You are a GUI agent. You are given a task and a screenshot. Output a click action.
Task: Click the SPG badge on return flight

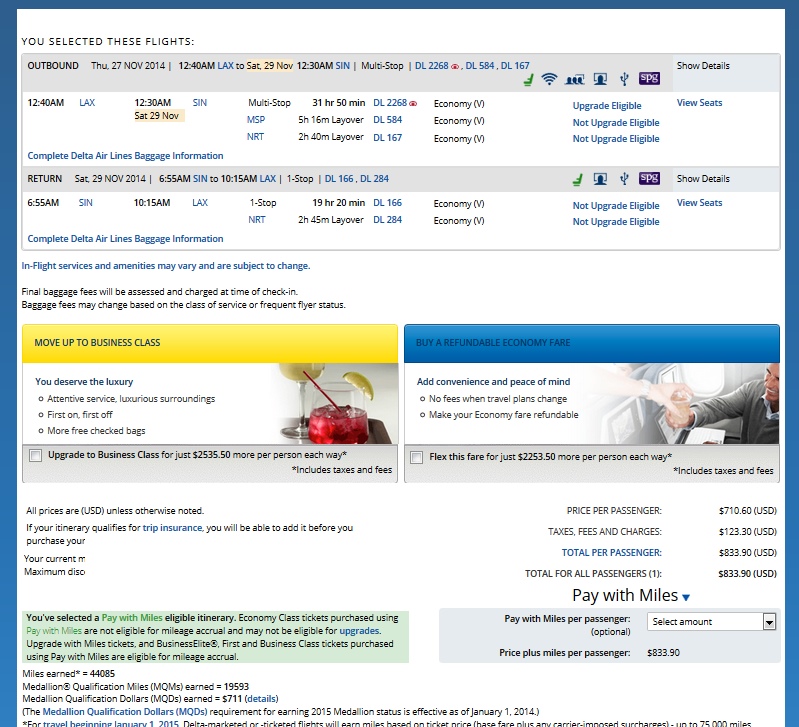[x=649, y=178]
